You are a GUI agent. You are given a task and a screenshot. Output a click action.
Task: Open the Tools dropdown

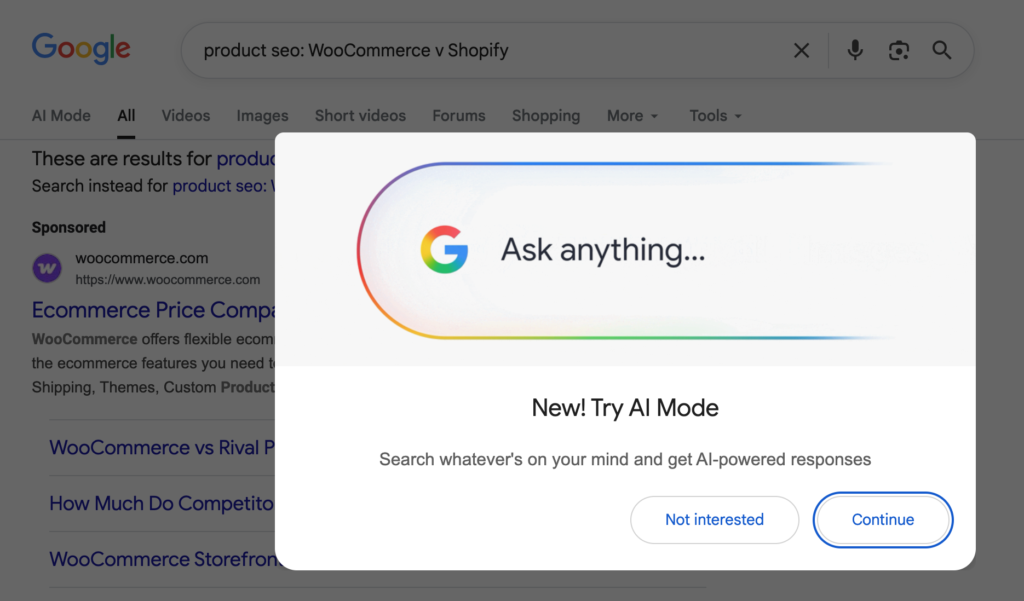pyautogui.click(x=715, y=116)
